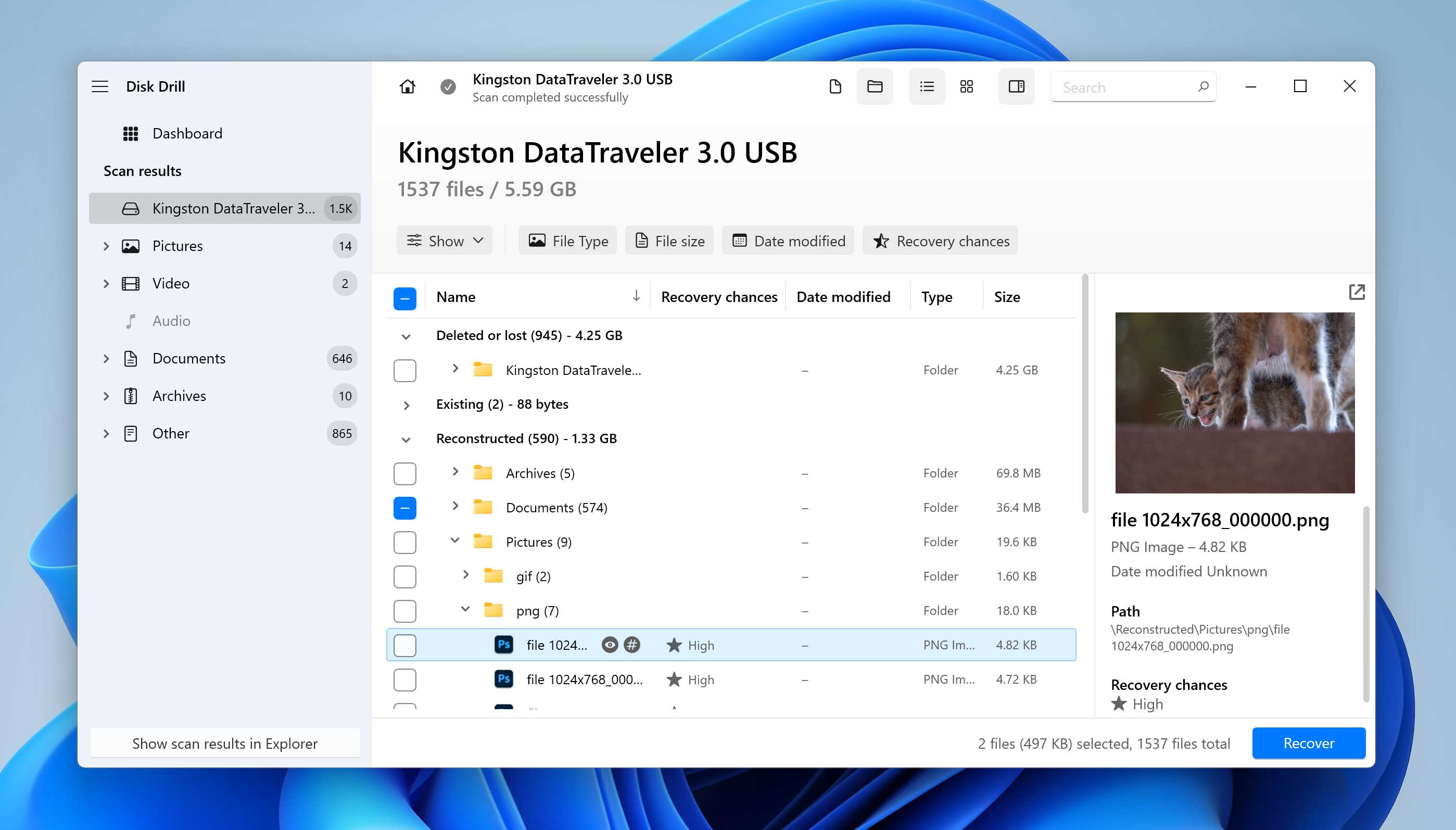The image size is (1456, 830).
Task: Click the hash icon on file 1024 row
Action: [631, 645]
